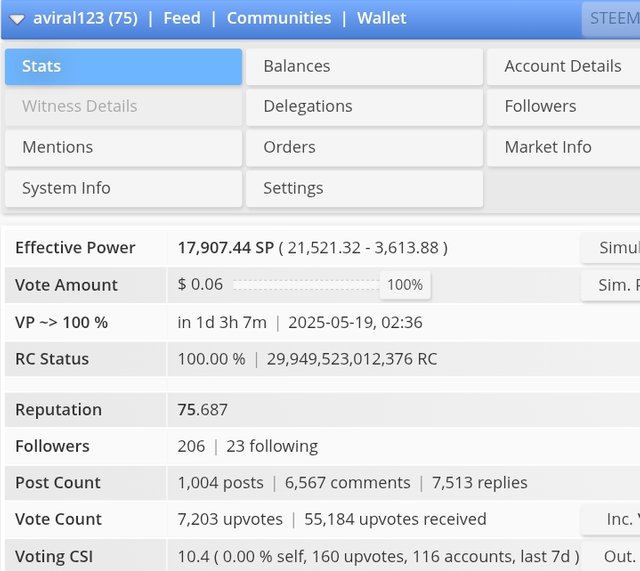Switch to the Balances tab

coord(364,67)
